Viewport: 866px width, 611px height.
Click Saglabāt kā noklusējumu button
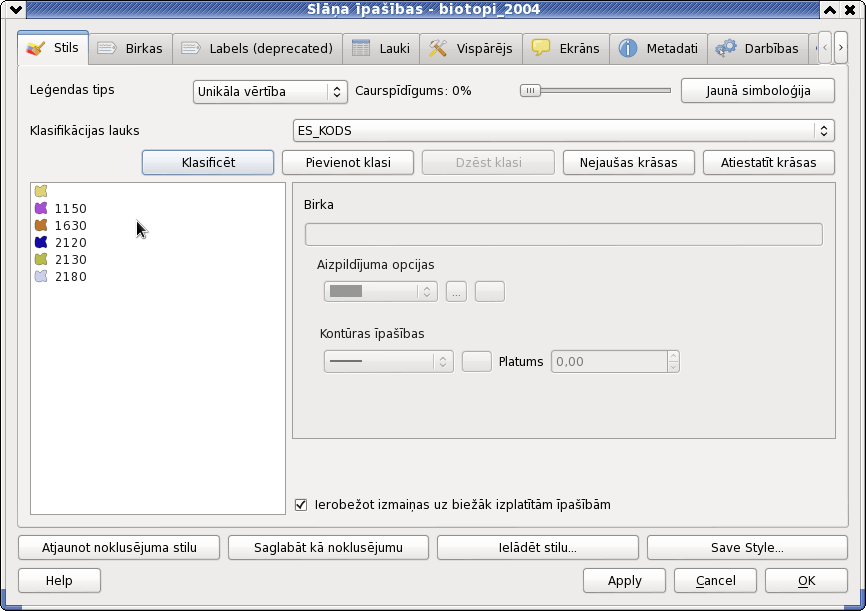(329, 547)
